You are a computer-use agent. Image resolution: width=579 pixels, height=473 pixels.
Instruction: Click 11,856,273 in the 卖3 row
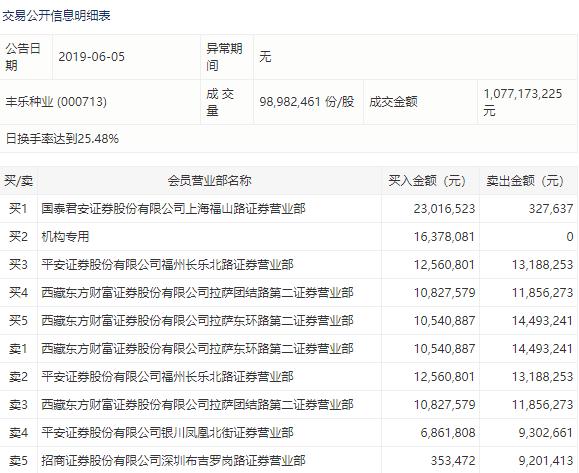click(542, 405)
